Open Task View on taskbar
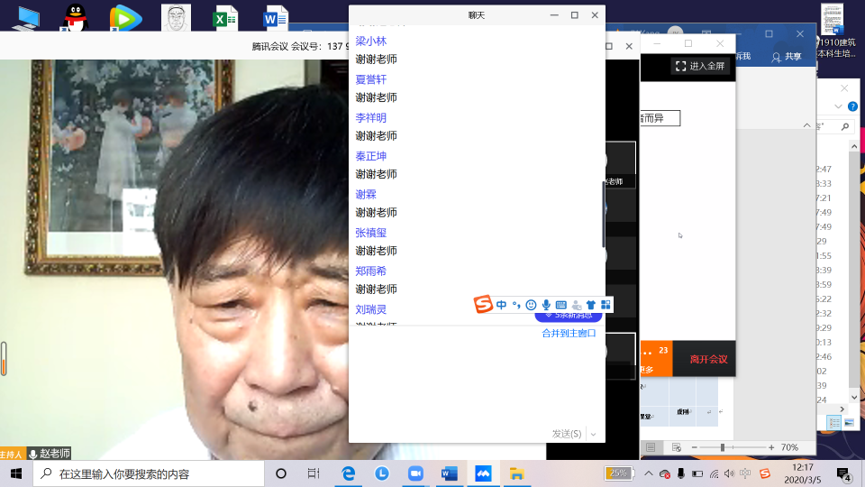865x487 pixels. (x=313, y=474)
